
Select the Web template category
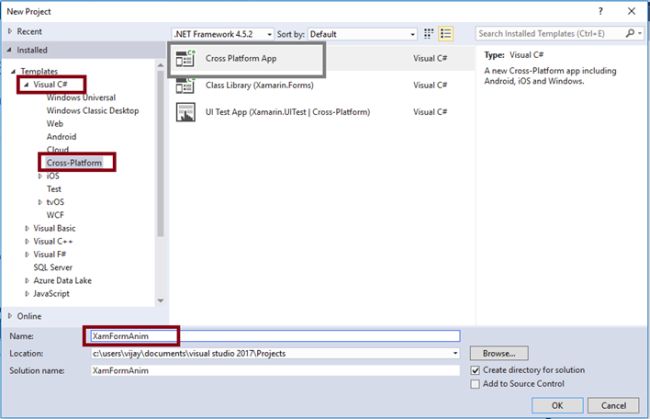(55, 124)
